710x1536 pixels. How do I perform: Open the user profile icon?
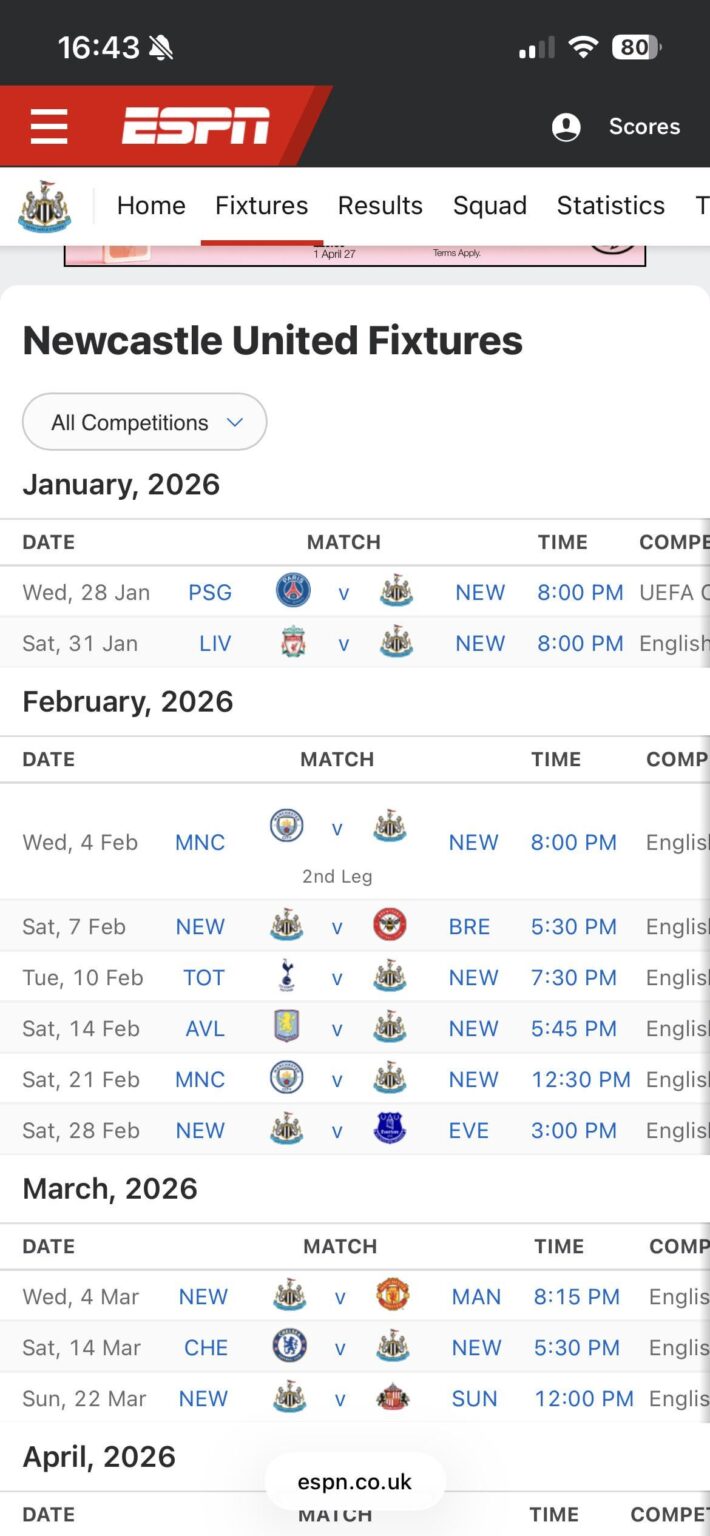pos(565,127)
